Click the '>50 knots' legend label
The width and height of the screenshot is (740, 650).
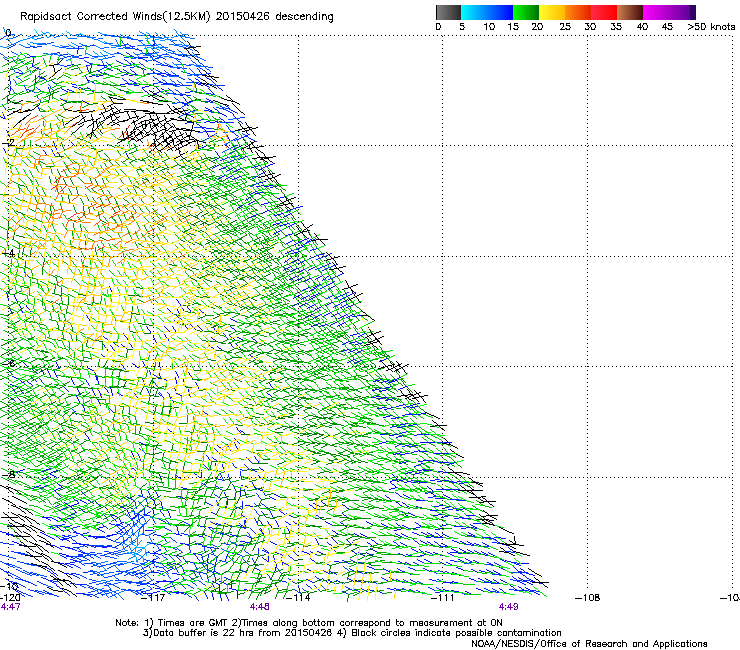click(711, 27)
